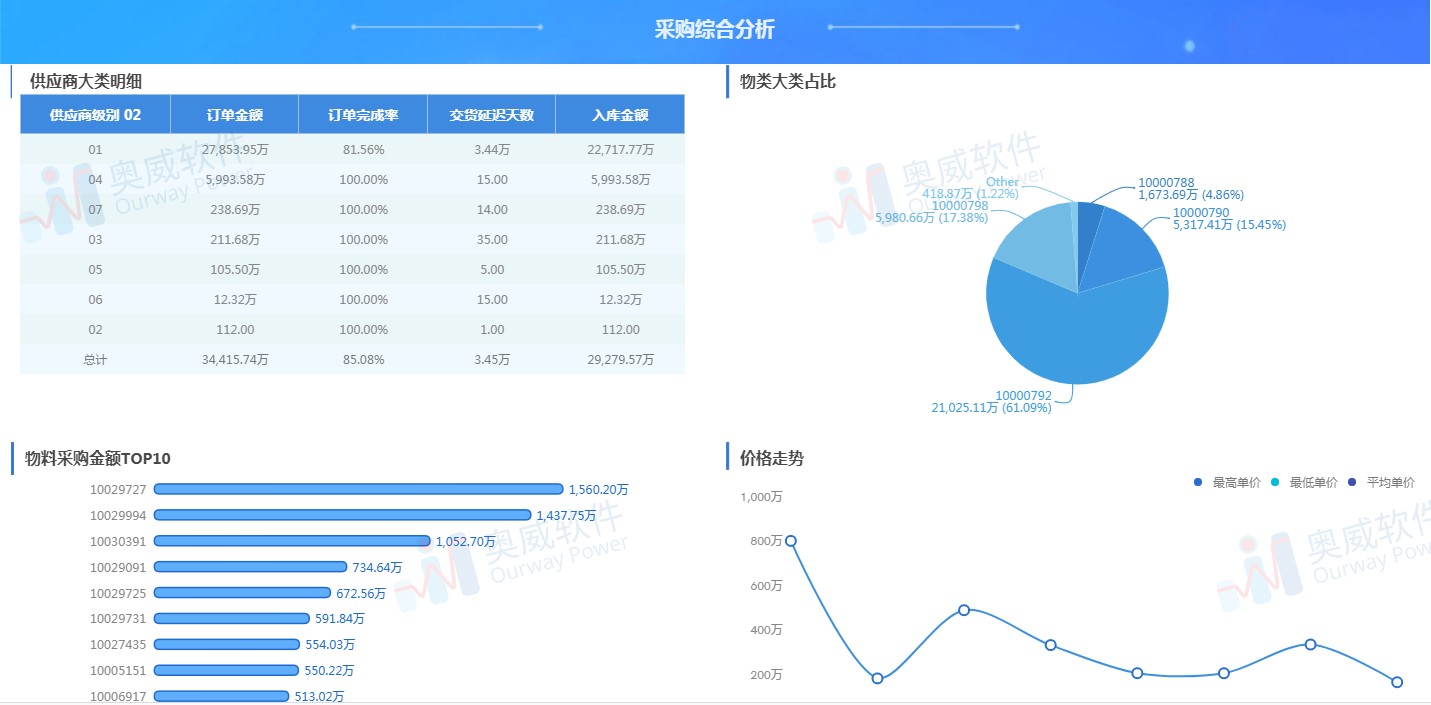This screenshot has width=1431, height=705.
Task: Click the 5,317.41万 (15.45%) pie label
Action: (1229, 225)
